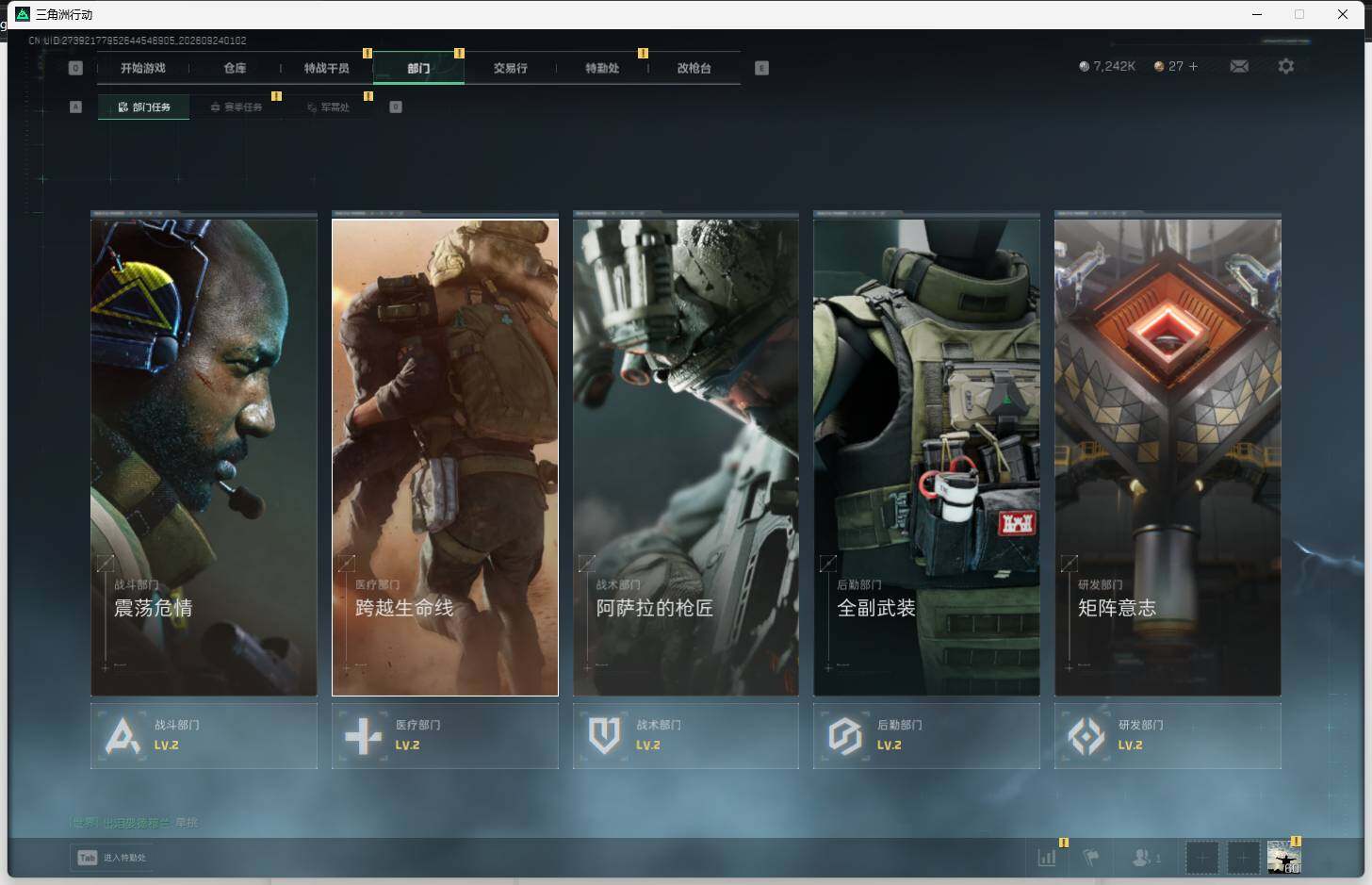The width and height of the screenshot is (1372, 885).
Task: Click the D key hint after 军需处
Action: 396,107
